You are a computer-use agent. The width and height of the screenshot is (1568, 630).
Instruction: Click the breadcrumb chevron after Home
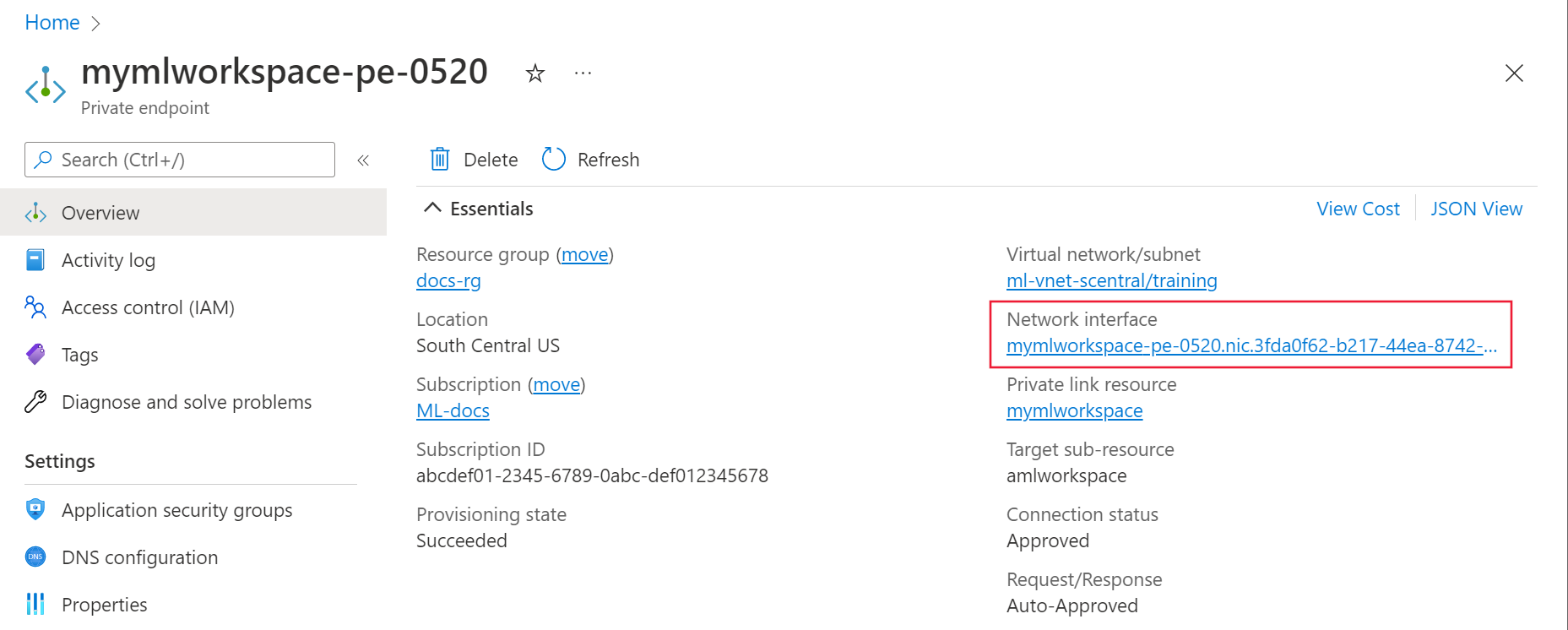click(x=95, y=24)
